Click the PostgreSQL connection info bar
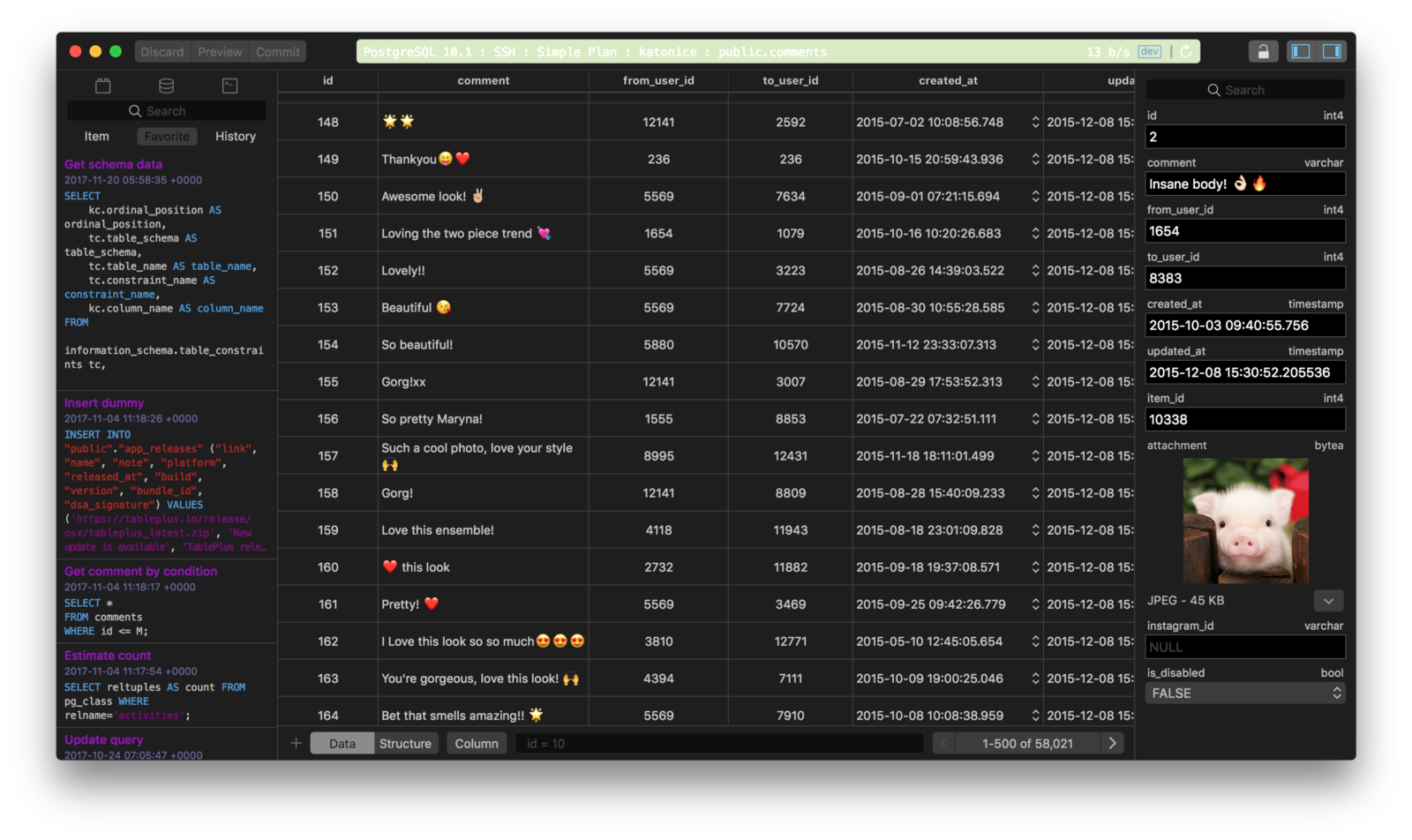Image resolution: width=1412 pixels, height=840 pixels. pos(777,52)
